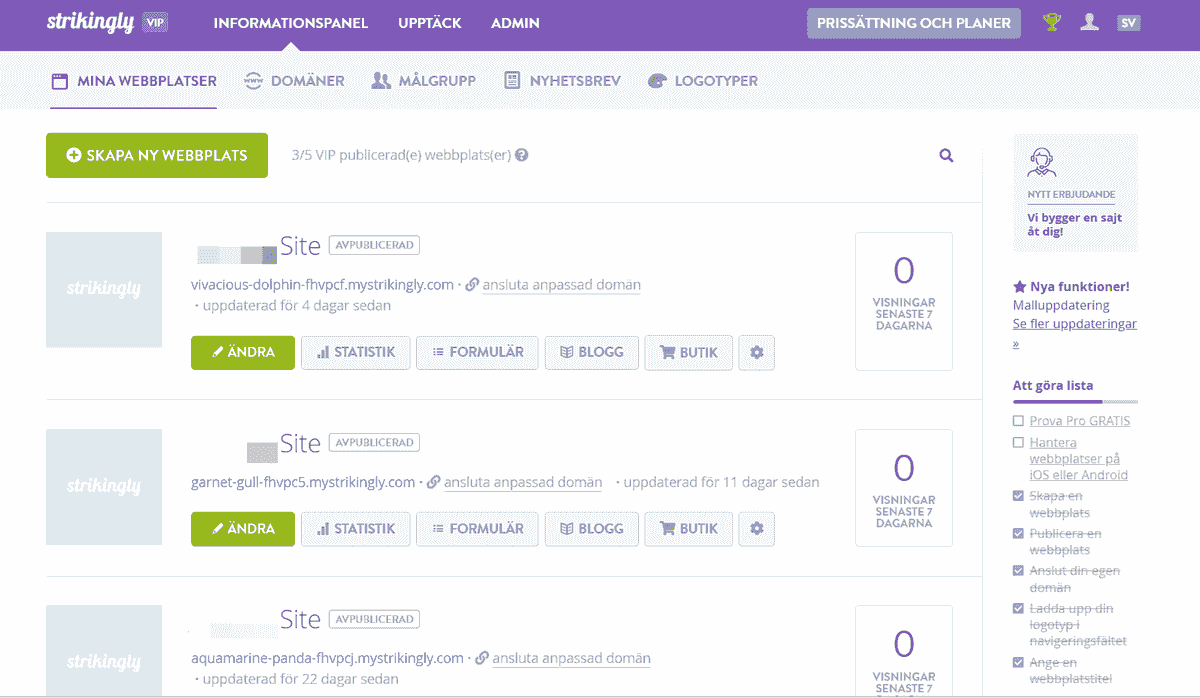Click Prissättning och Planer button
Viewport: 1200px width, 698px height.
[x=914, y=23]
